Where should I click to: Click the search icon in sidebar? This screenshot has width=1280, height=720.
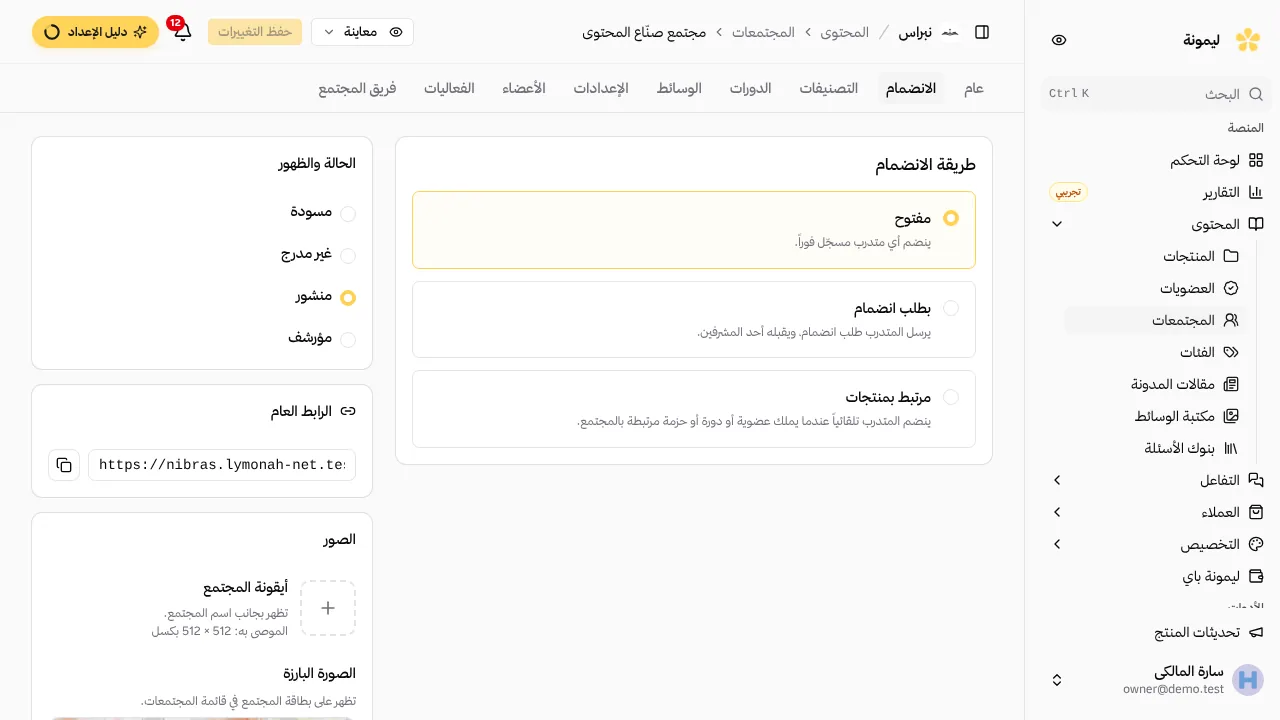pos(1257,94)
